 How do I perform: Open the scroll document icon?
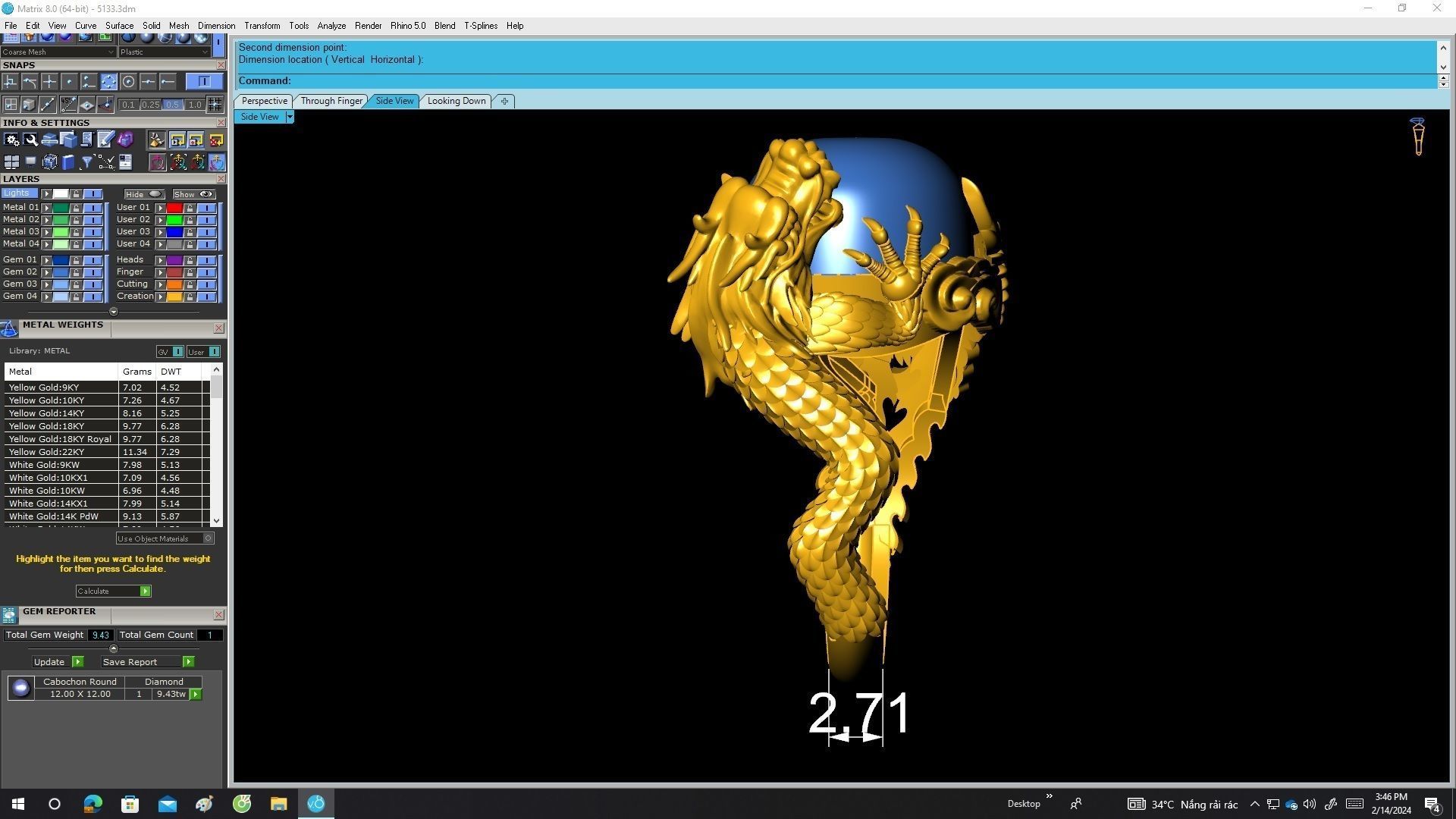pyautogui.click(x=87, y=140)
